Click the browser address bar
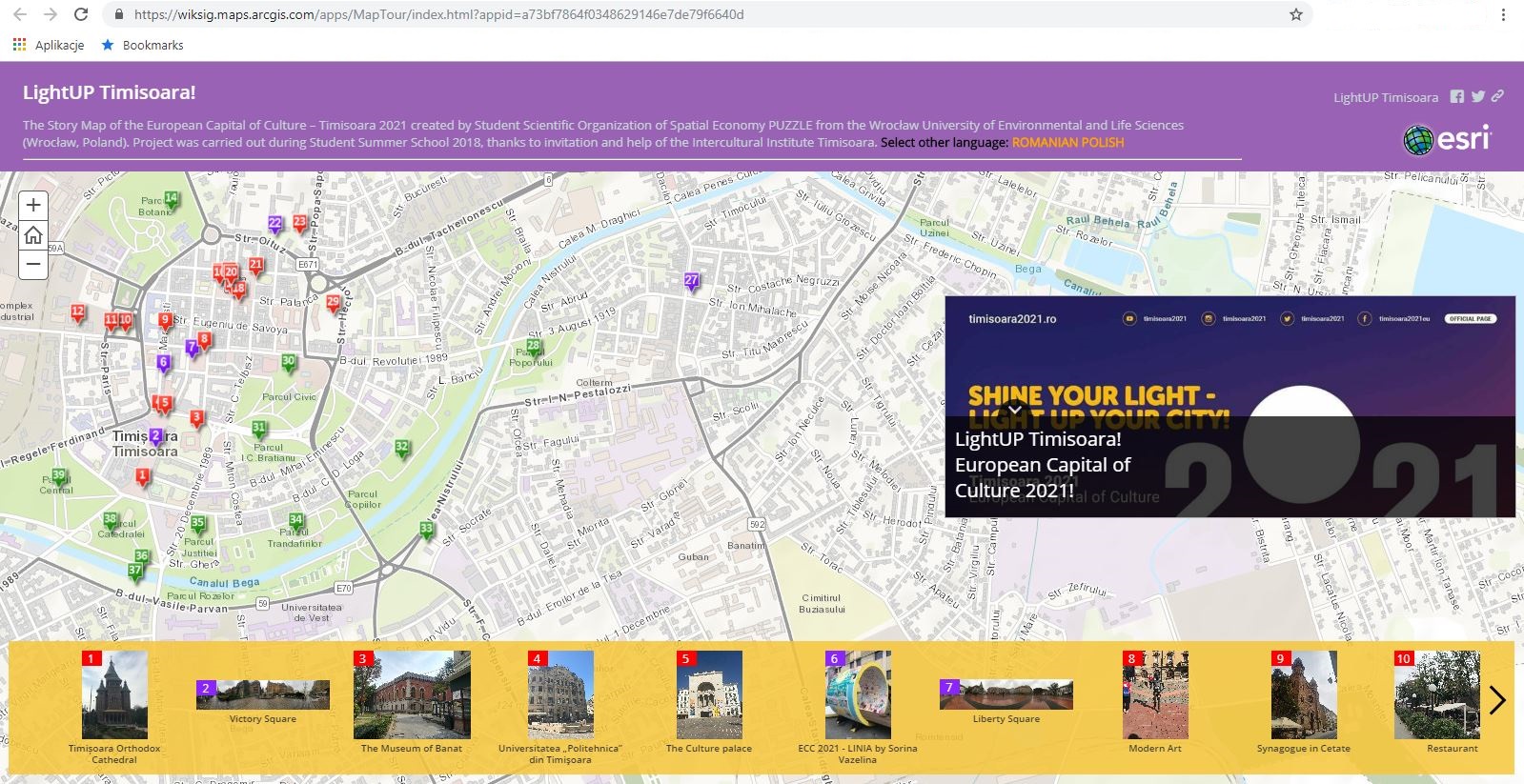The width and height of the screenshot is (1524, 784). click(x=705, y=14)
